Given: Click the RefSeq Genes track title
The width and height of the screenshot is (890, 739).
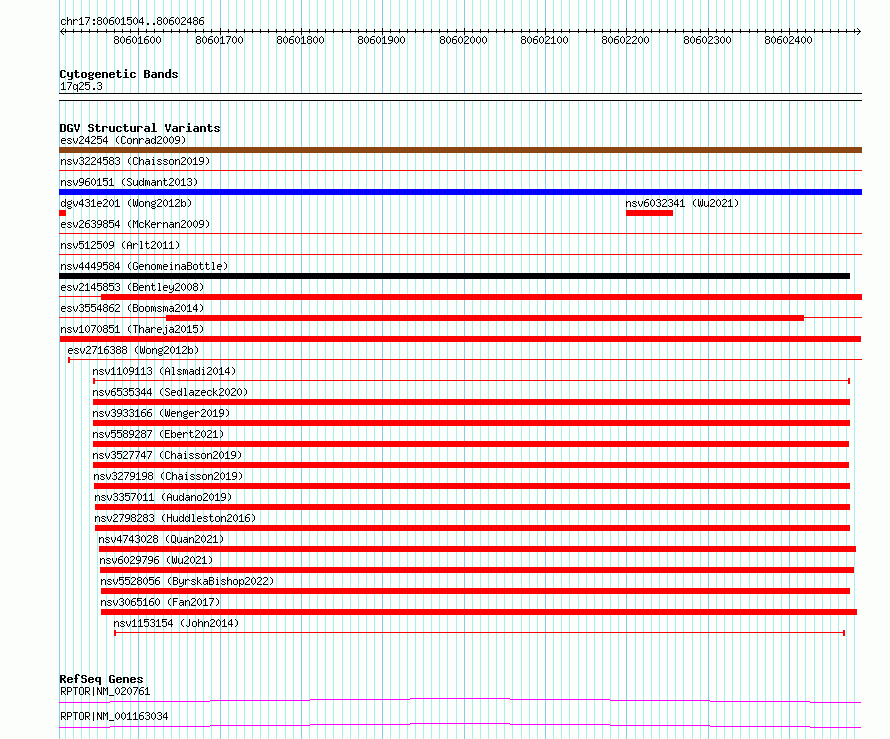Looking at the screenshot, I should click(x=101, y=679).
